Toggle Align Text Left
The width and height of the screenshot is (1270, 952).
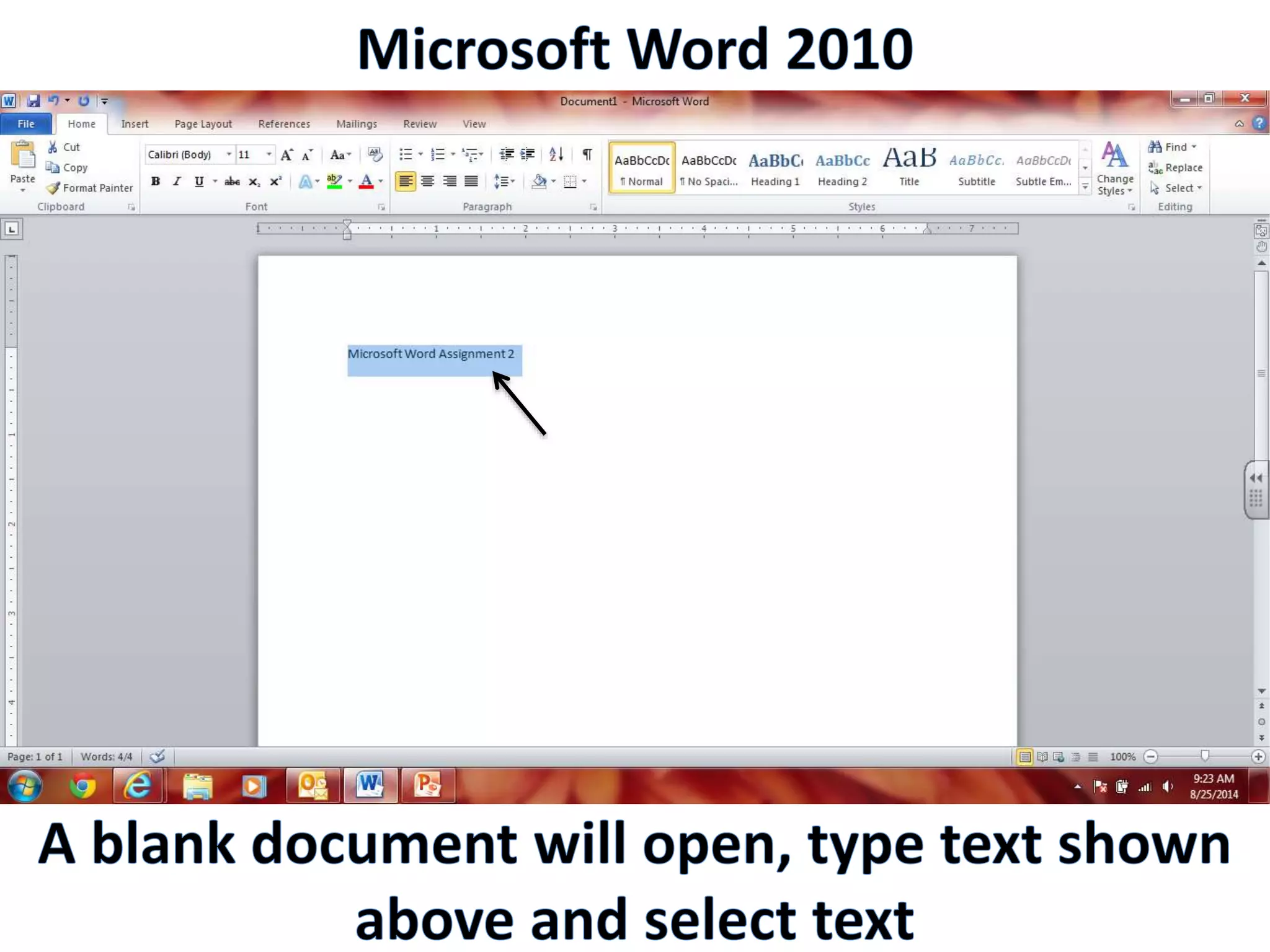(406, 182)
